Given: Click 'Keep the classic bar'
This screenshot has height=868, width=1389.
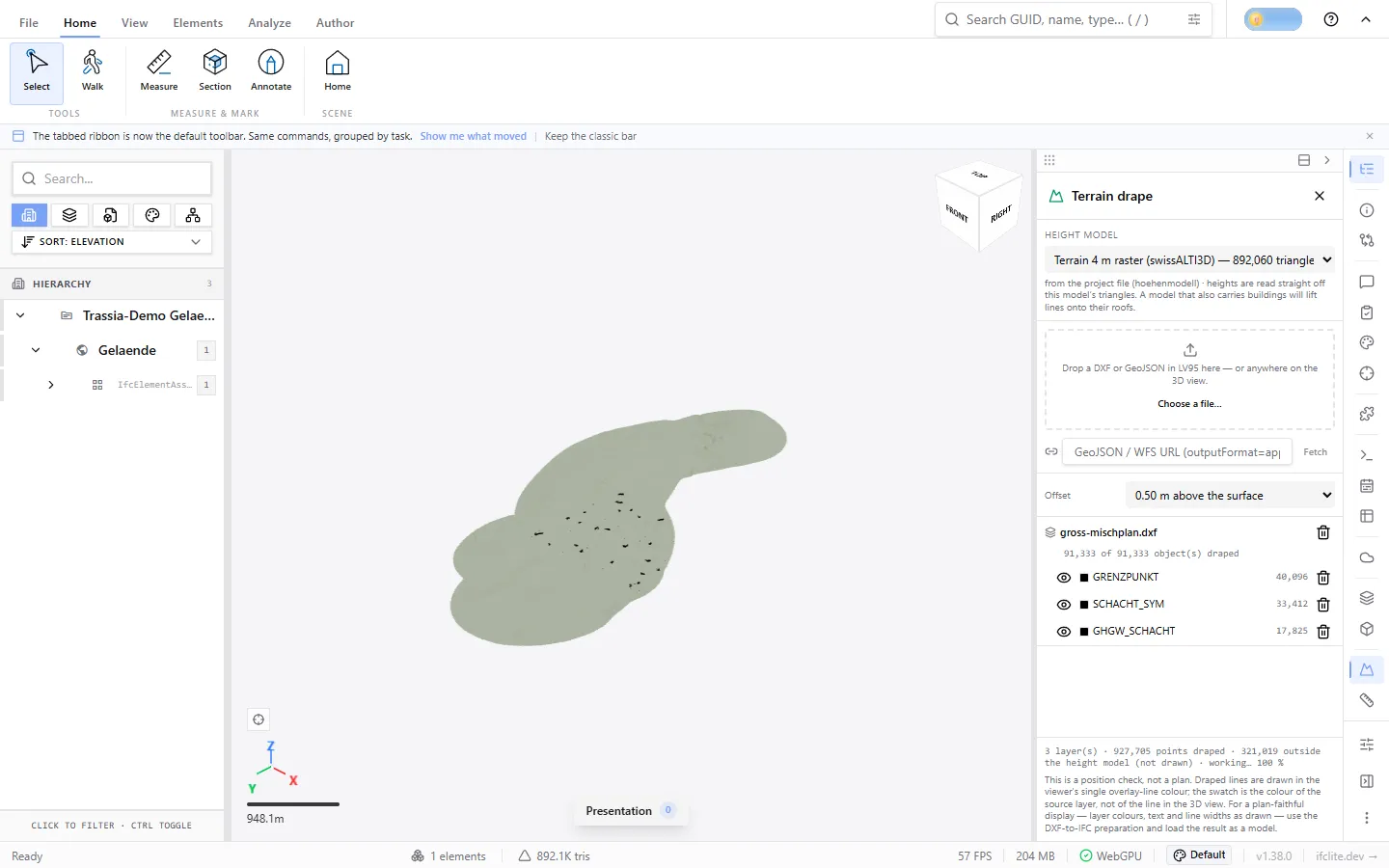Looking at the screenshot, I should click(x=590, y=136).
